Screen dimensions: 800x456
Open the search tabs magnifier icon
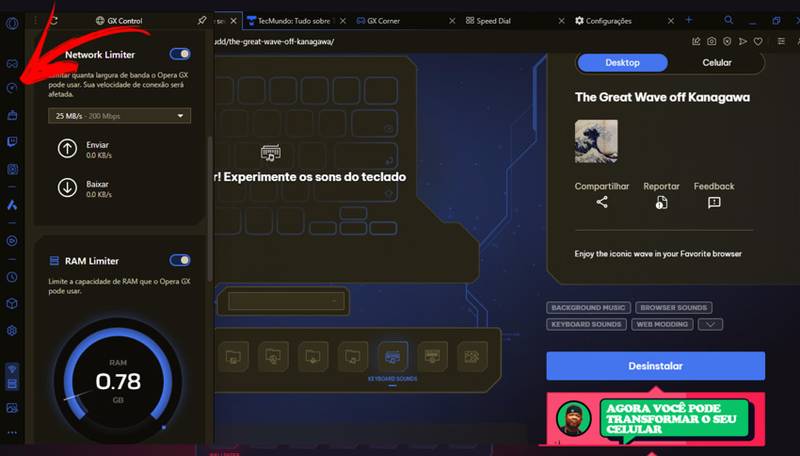pyautogui.click(x=729, y=20)
